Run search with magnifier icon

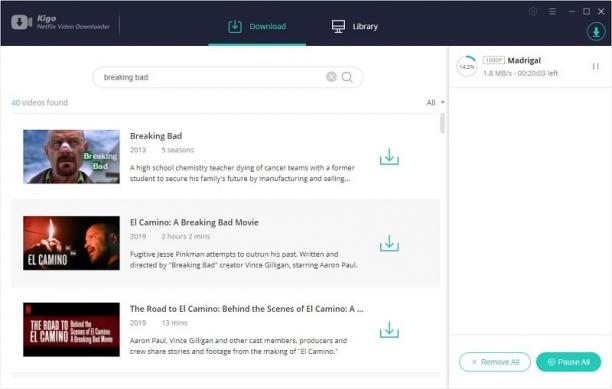pyautogui.click(x=347, y=77)
